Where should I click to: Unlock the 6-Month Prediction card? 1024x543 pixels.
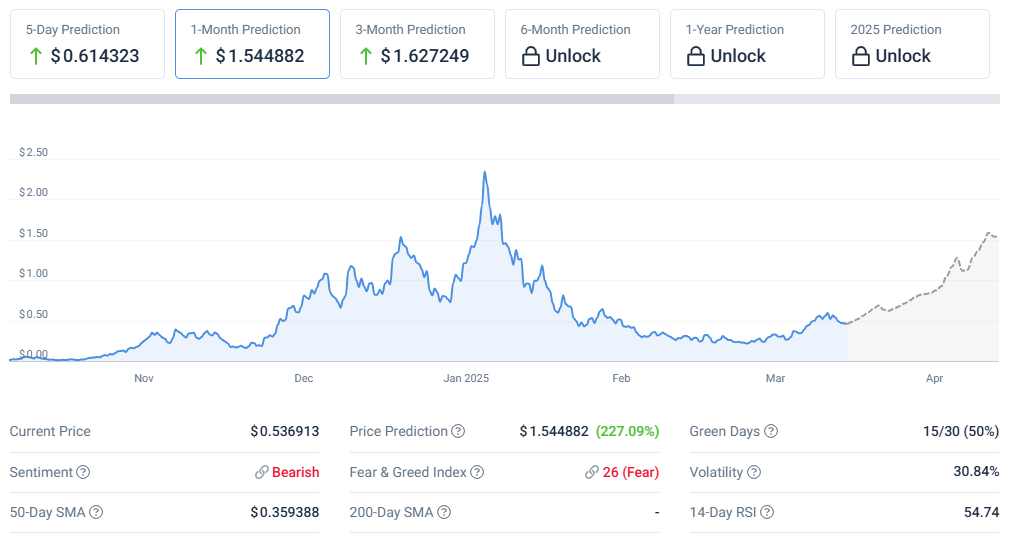(583, 44)
